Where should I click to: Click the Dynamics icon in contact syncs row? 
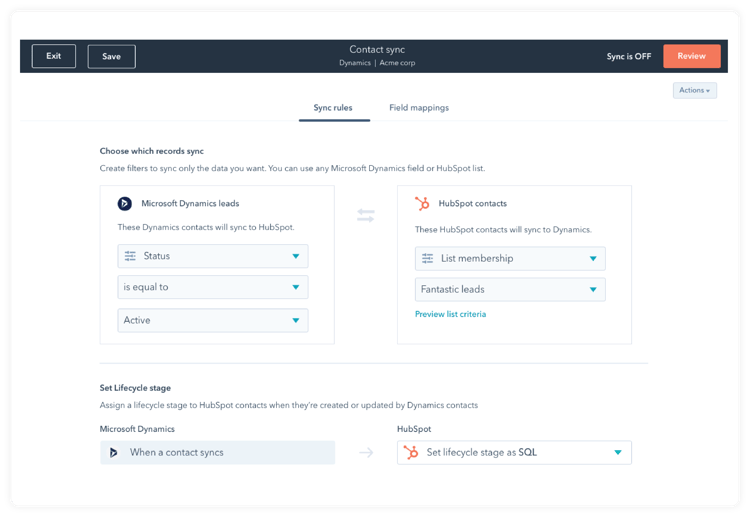pos(114,452)
